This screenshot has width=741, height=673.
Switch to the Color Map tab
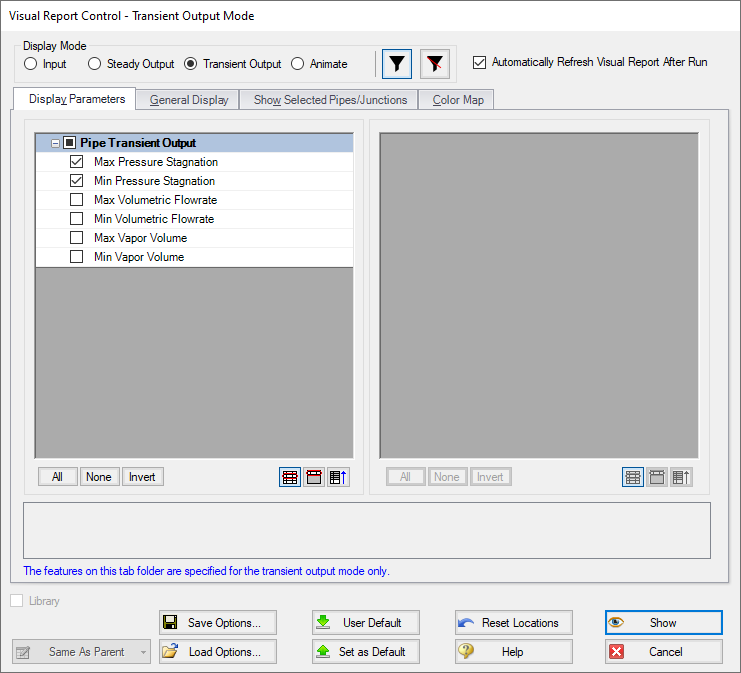[x=457, y=100]
